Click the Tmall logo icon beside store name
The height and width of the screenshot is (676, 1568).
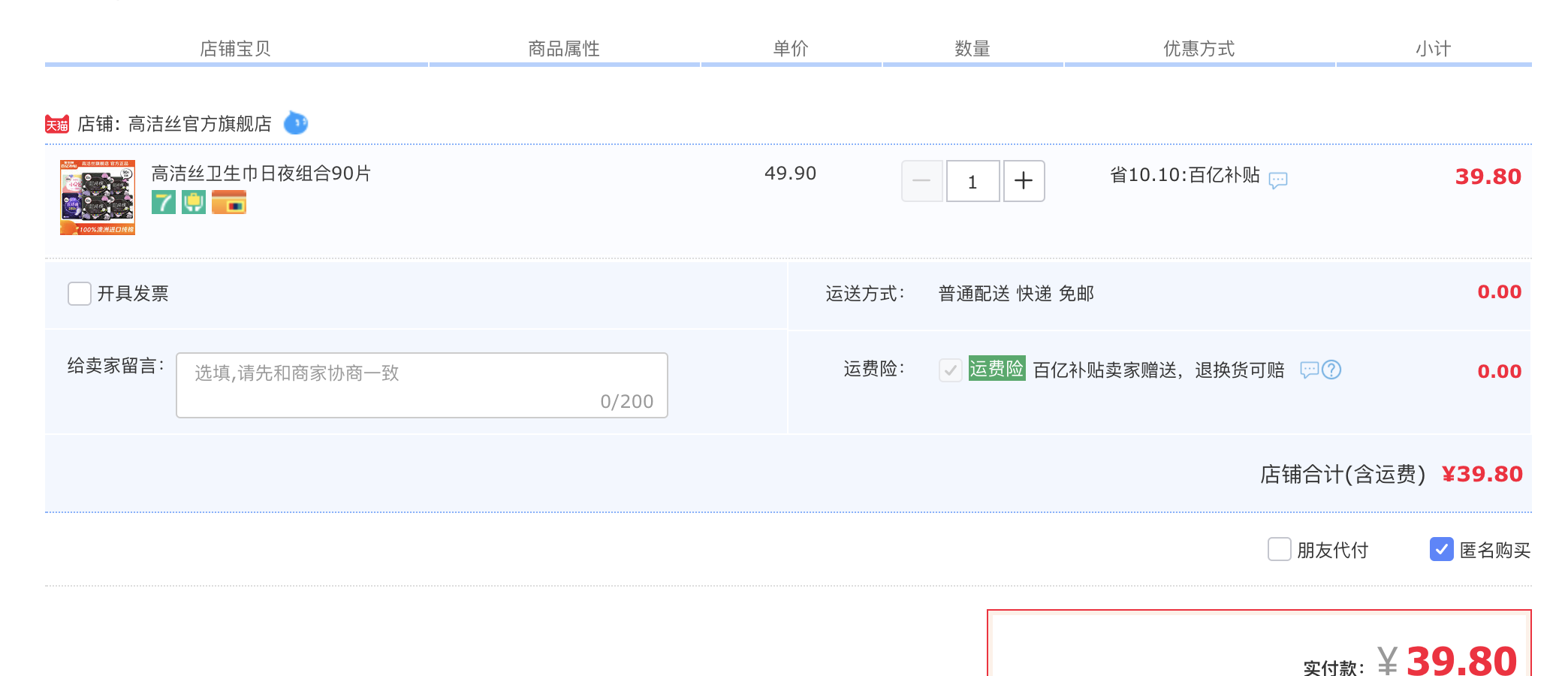click(57, 124)
